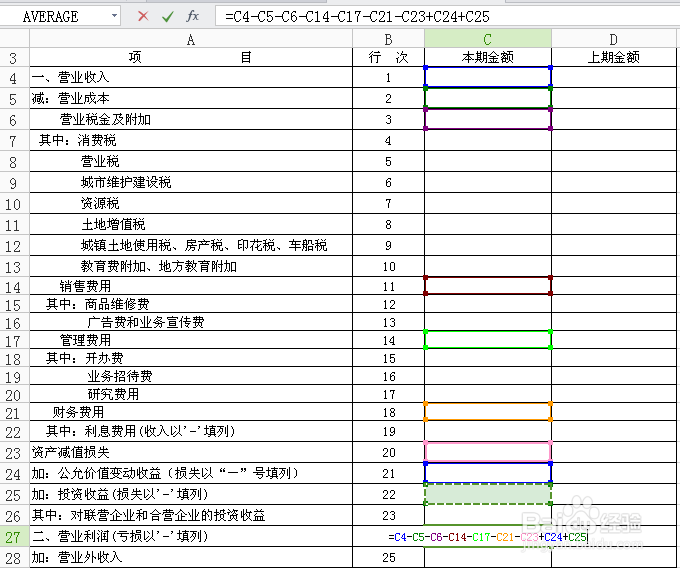Select the cell 城市维护建设税

click(191, 183)
